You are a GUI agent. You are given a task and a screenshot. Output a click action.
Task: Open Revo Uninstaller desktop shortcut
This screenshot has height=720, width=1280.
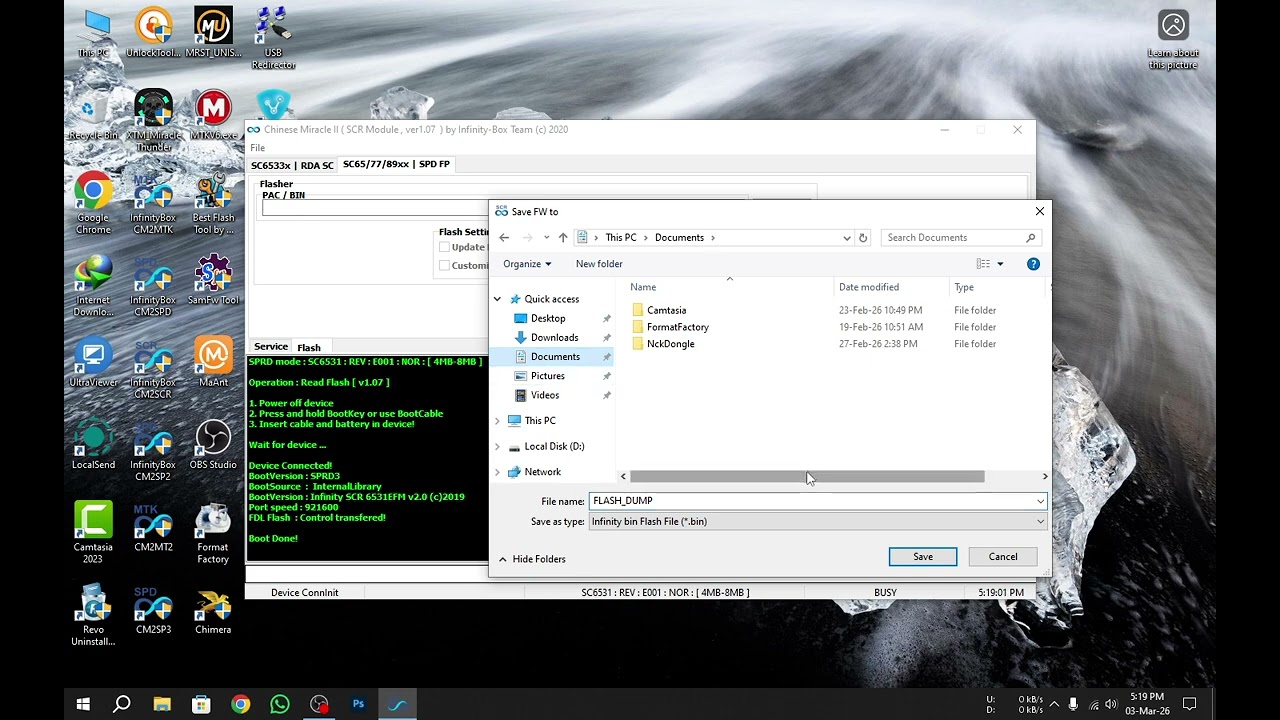point(93,616)
